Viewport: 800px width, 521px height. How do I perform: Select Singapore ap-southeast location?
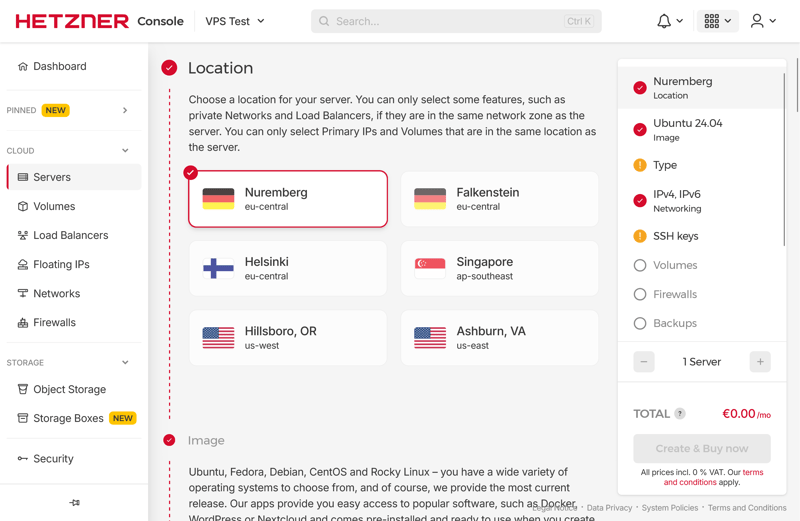499,268
